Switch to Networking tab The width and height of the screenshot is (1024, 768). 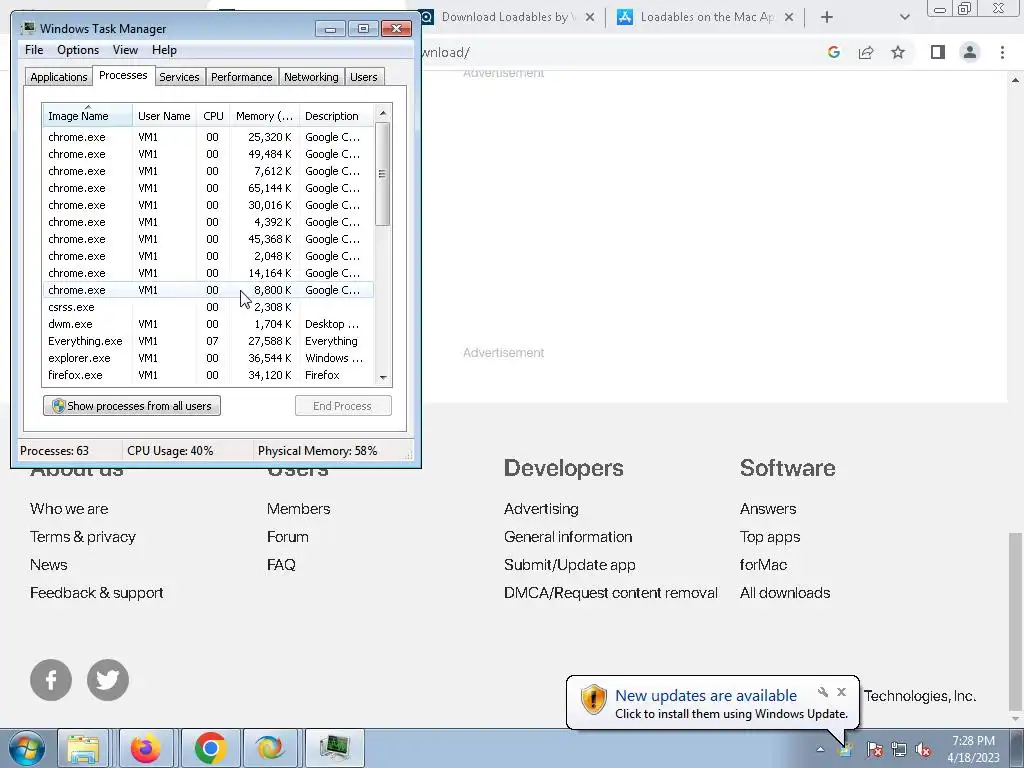coord(311,77)
